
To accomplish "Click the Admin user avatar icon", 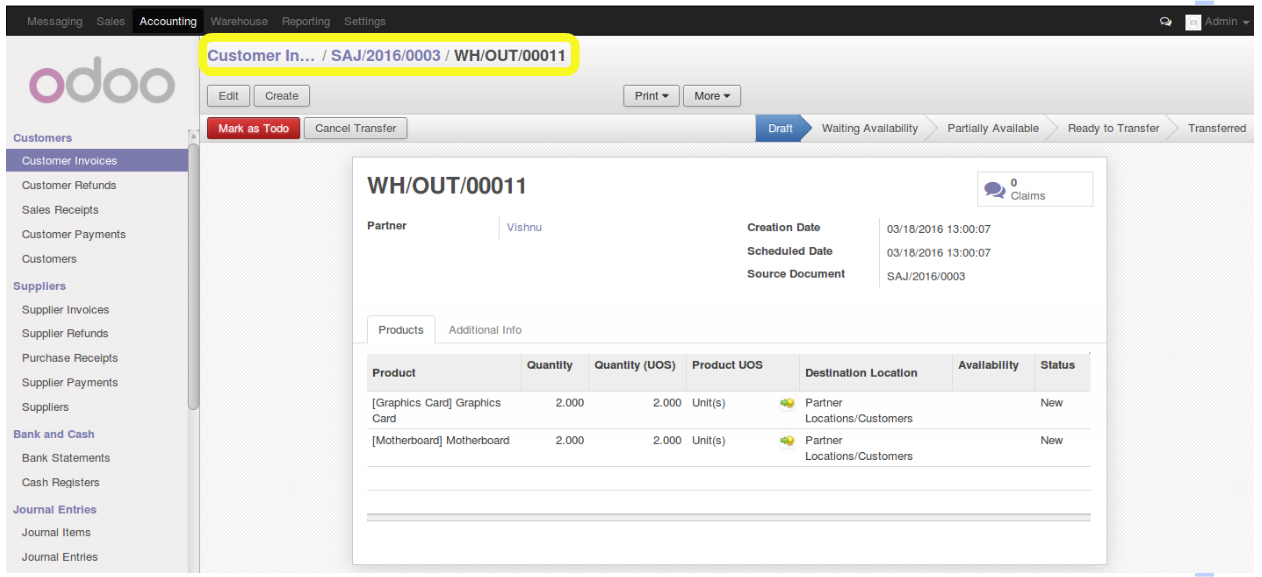I will point(1193,22).
